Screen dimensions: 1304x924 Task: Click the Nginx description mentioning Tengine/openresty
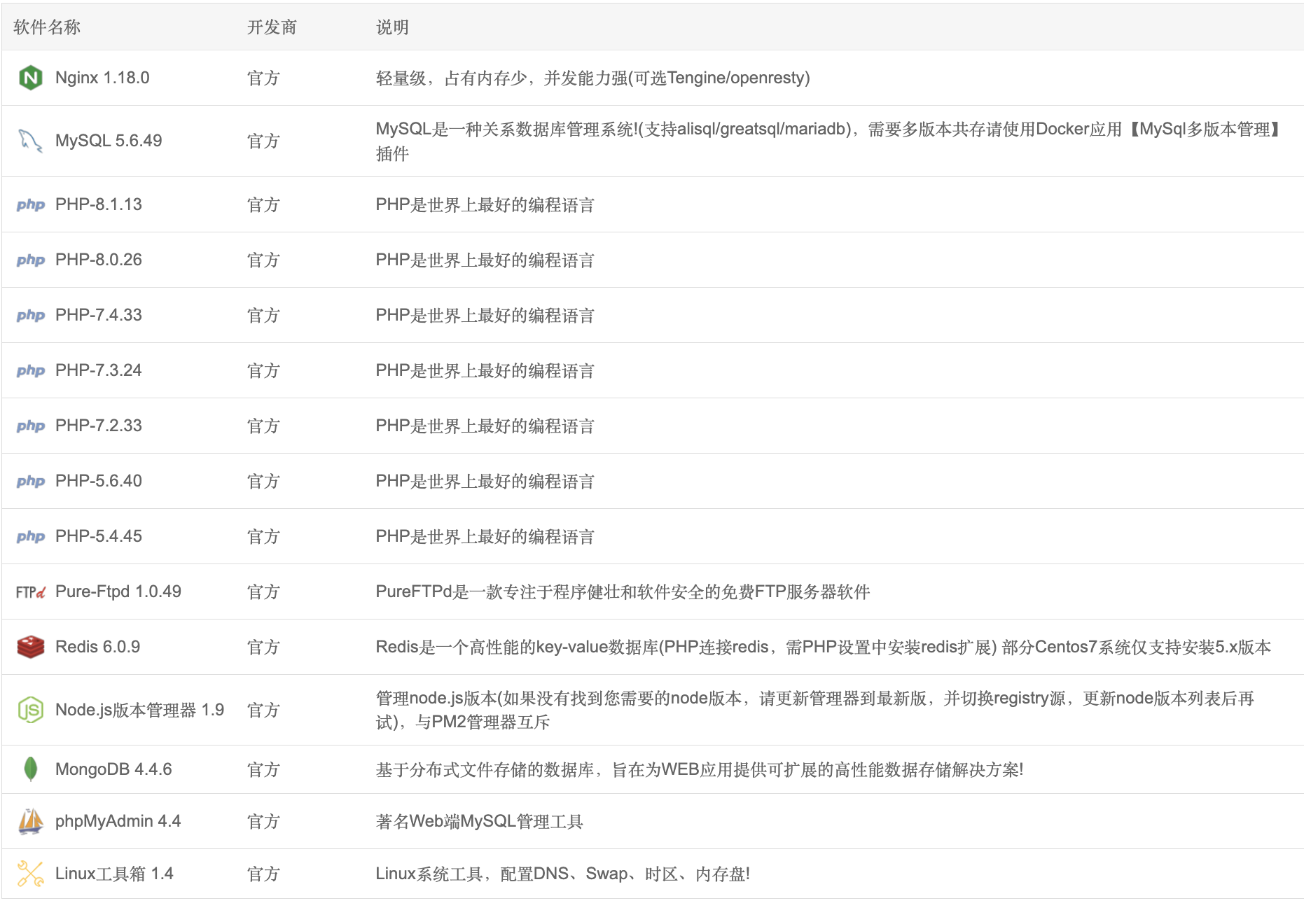(592, 78)
